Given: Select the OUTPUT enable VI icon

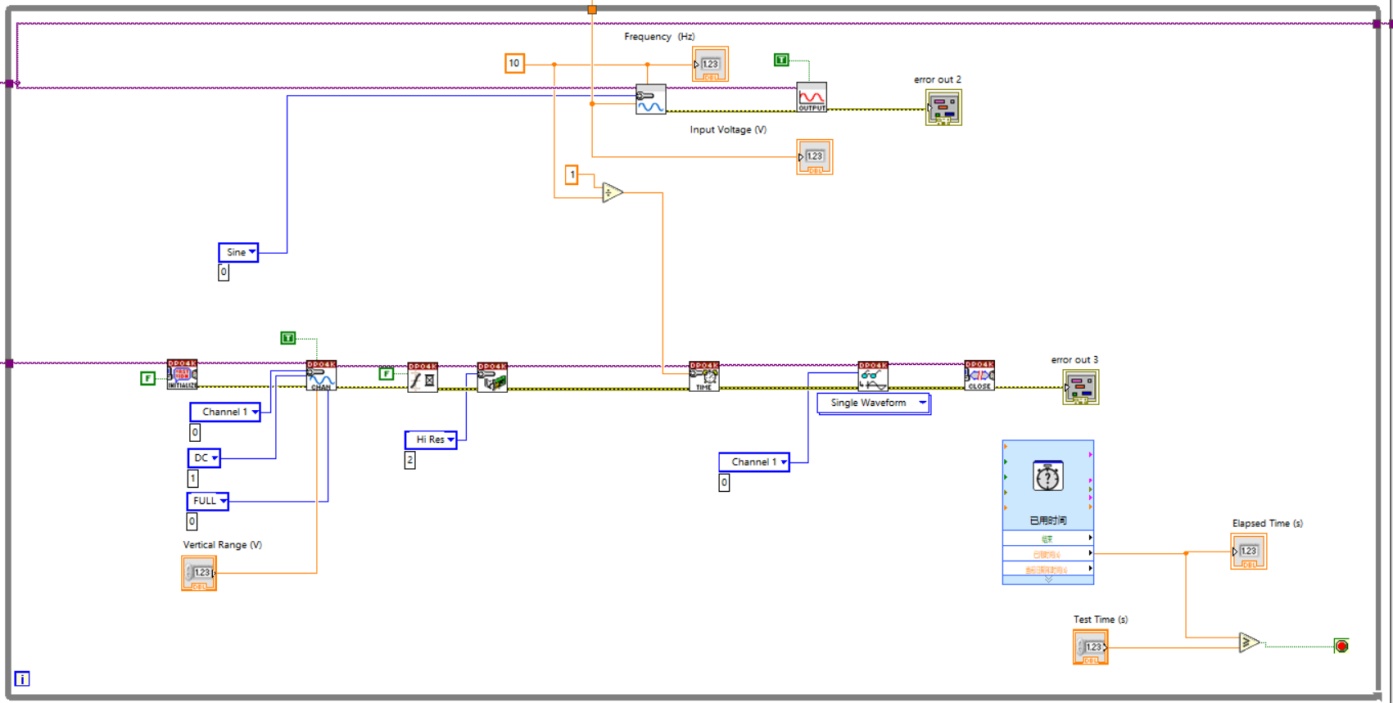Looking at the screenshot, I should coord(811,98).
